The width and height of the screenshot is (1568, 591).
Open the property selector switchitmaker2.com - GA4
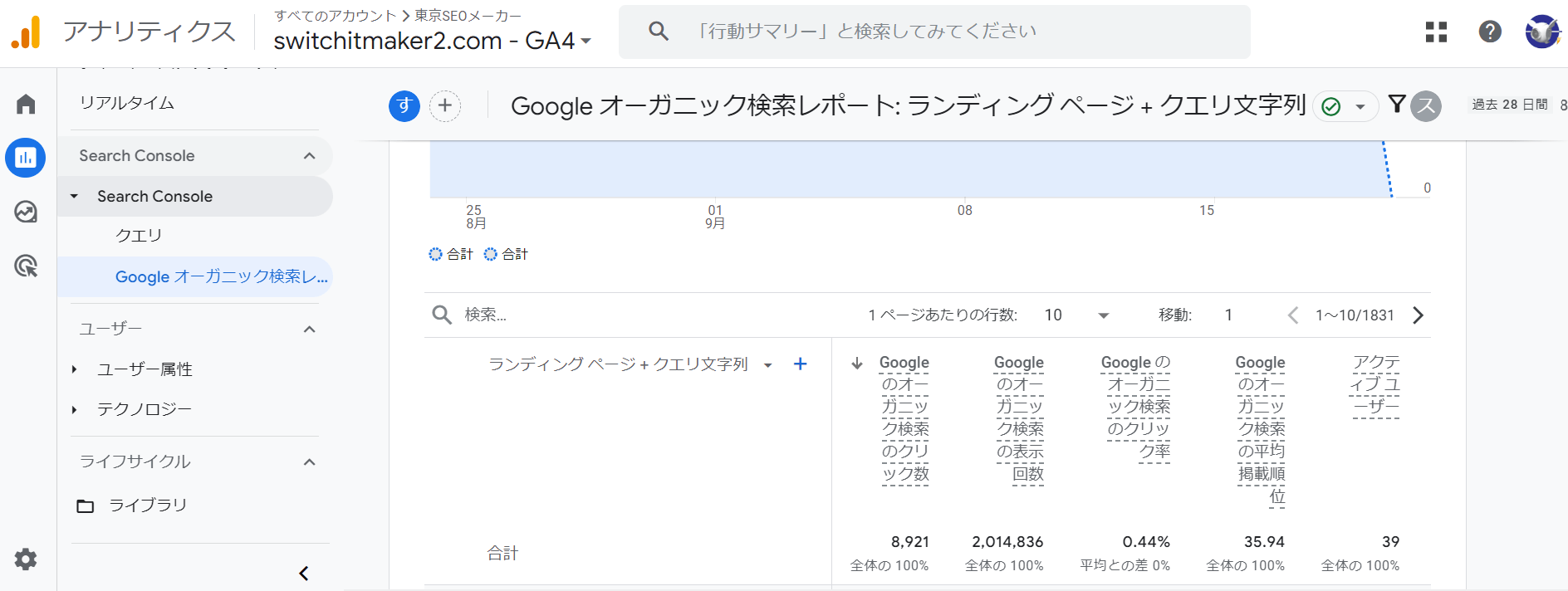tap(432, 41)
